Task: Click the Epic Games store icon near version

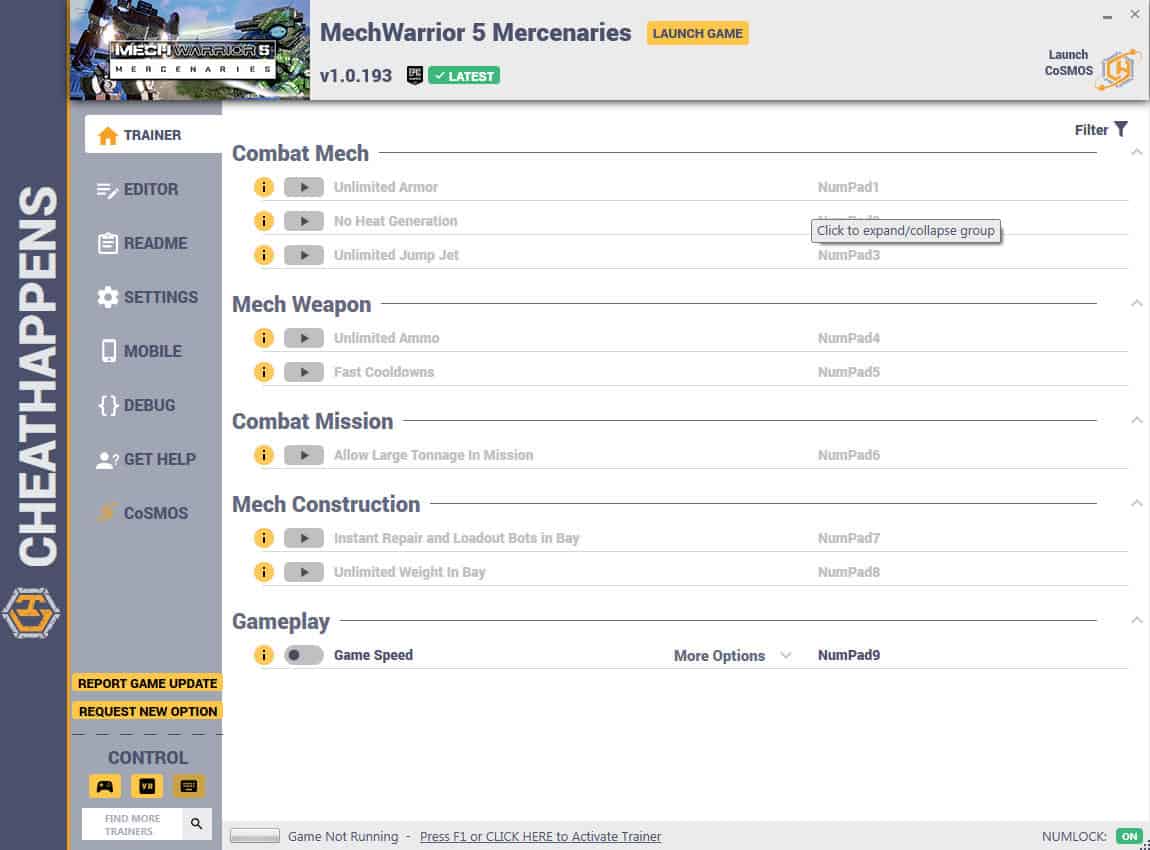Action: tap(414, 76)
